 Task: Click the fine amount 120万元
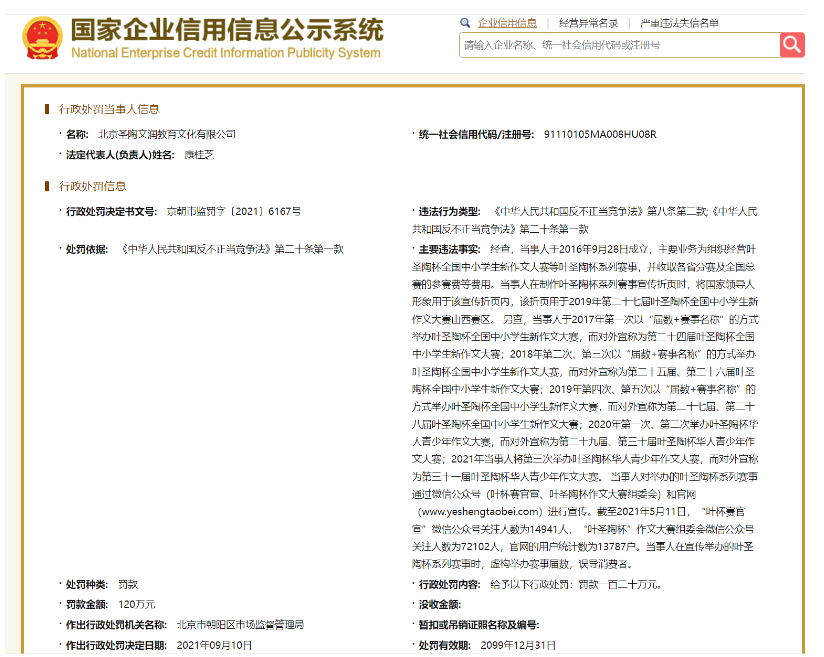(x=137, y=604)
